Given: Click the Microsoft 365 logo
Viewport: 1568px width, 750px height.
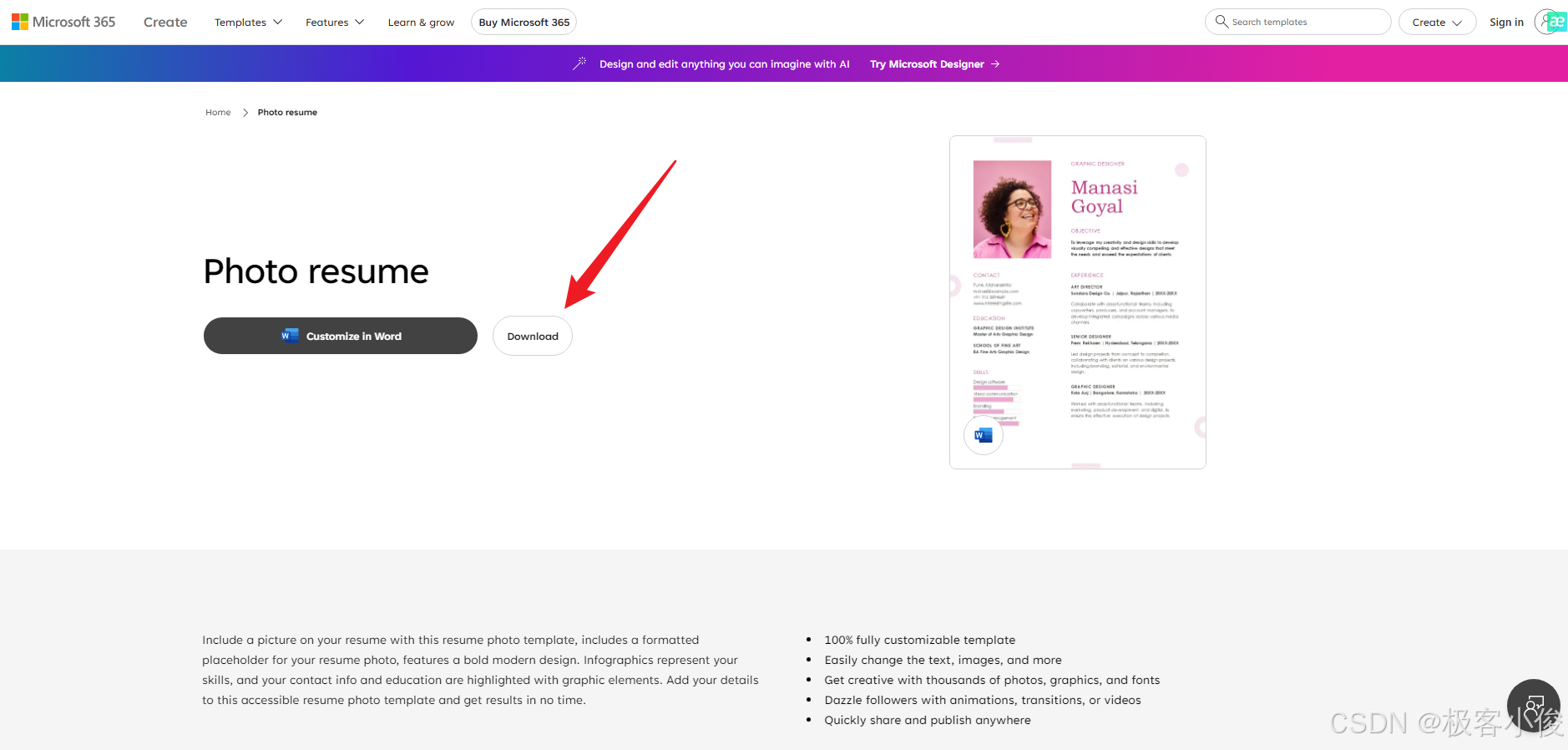Looking at the screenshot, I should pyautogui.click(x=63, y=22).
